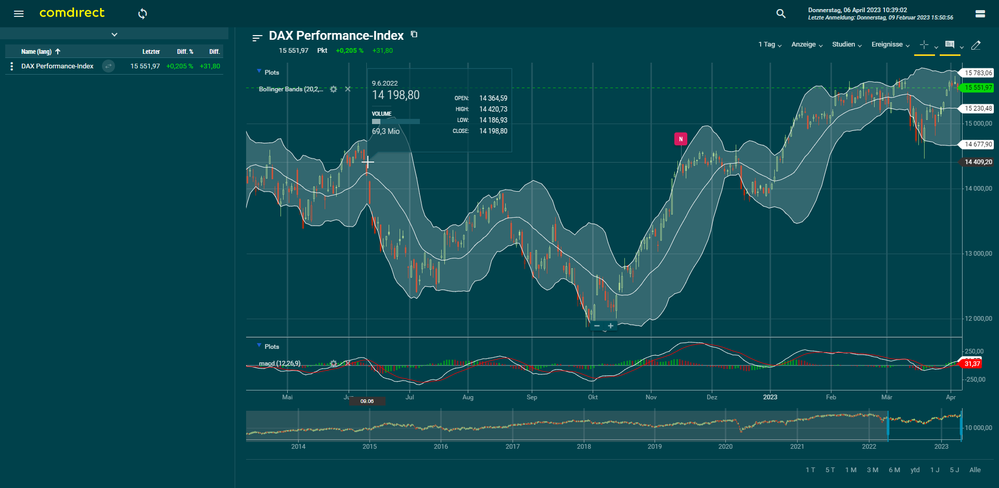999x488 pixels.
Task: Expand the Studien dropdown
Action: click(x=846, y=45)
